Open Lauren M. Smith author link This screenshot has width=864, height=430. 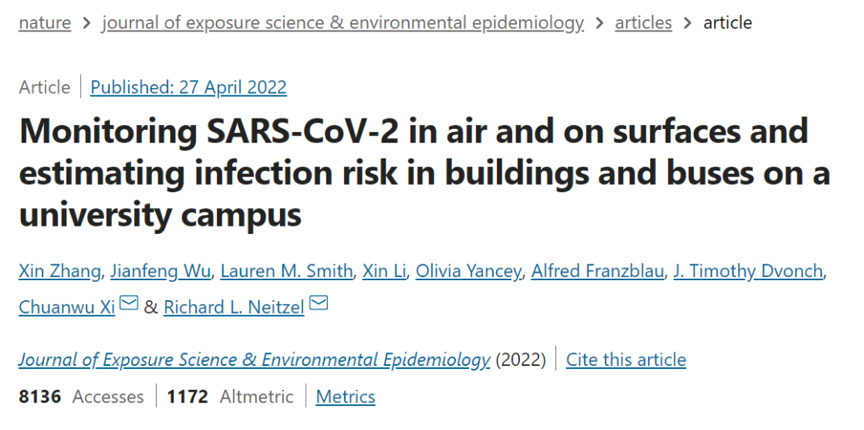(x=287, y=271)
